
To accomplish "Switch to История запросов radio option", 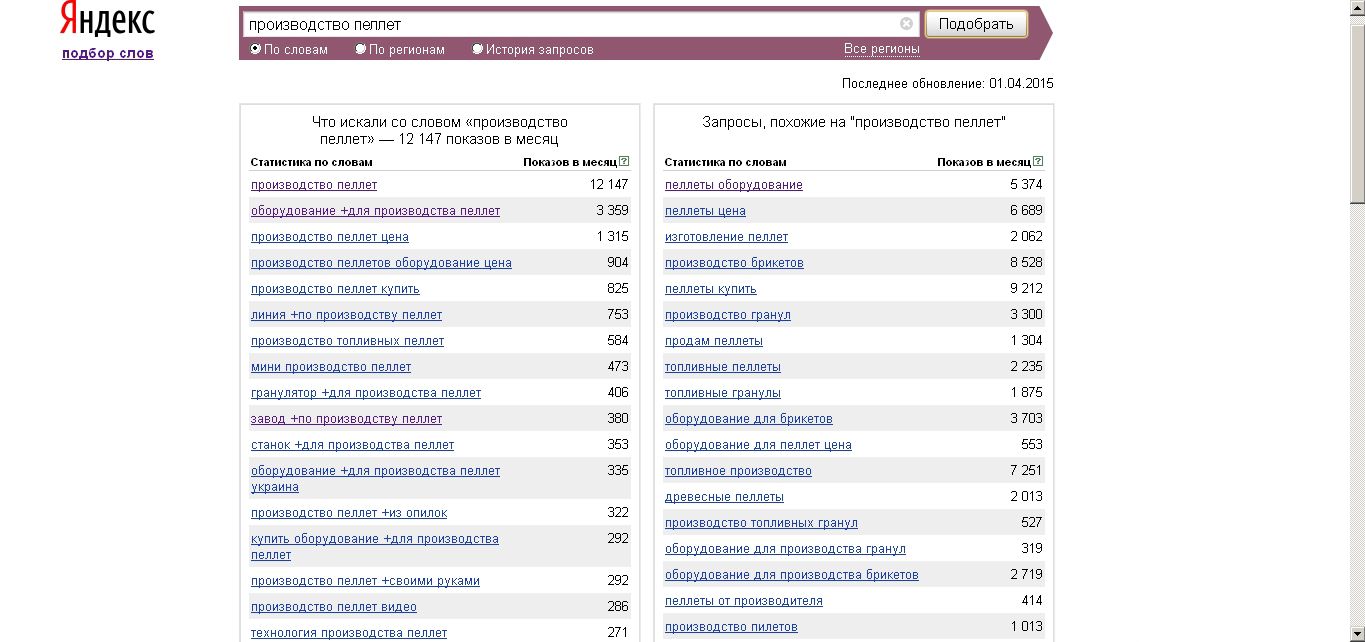I will click(x=478, y=49).
